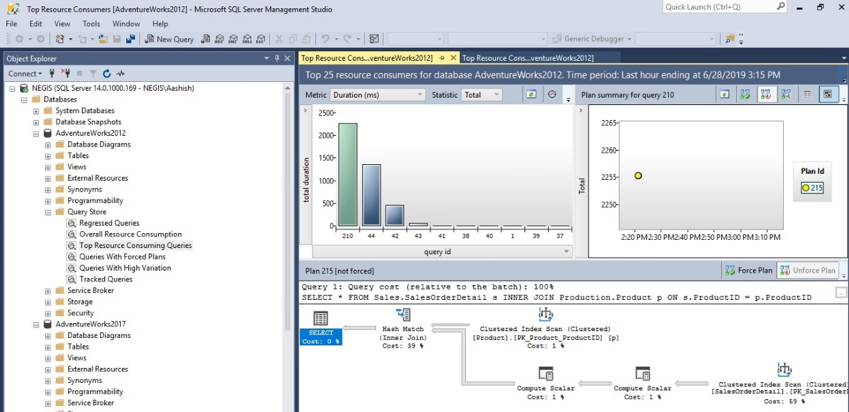The width and height of the screenshot is (849, 412).
Task: Click the Analysis Services DMX Query icon
Action: click(233, 39)
